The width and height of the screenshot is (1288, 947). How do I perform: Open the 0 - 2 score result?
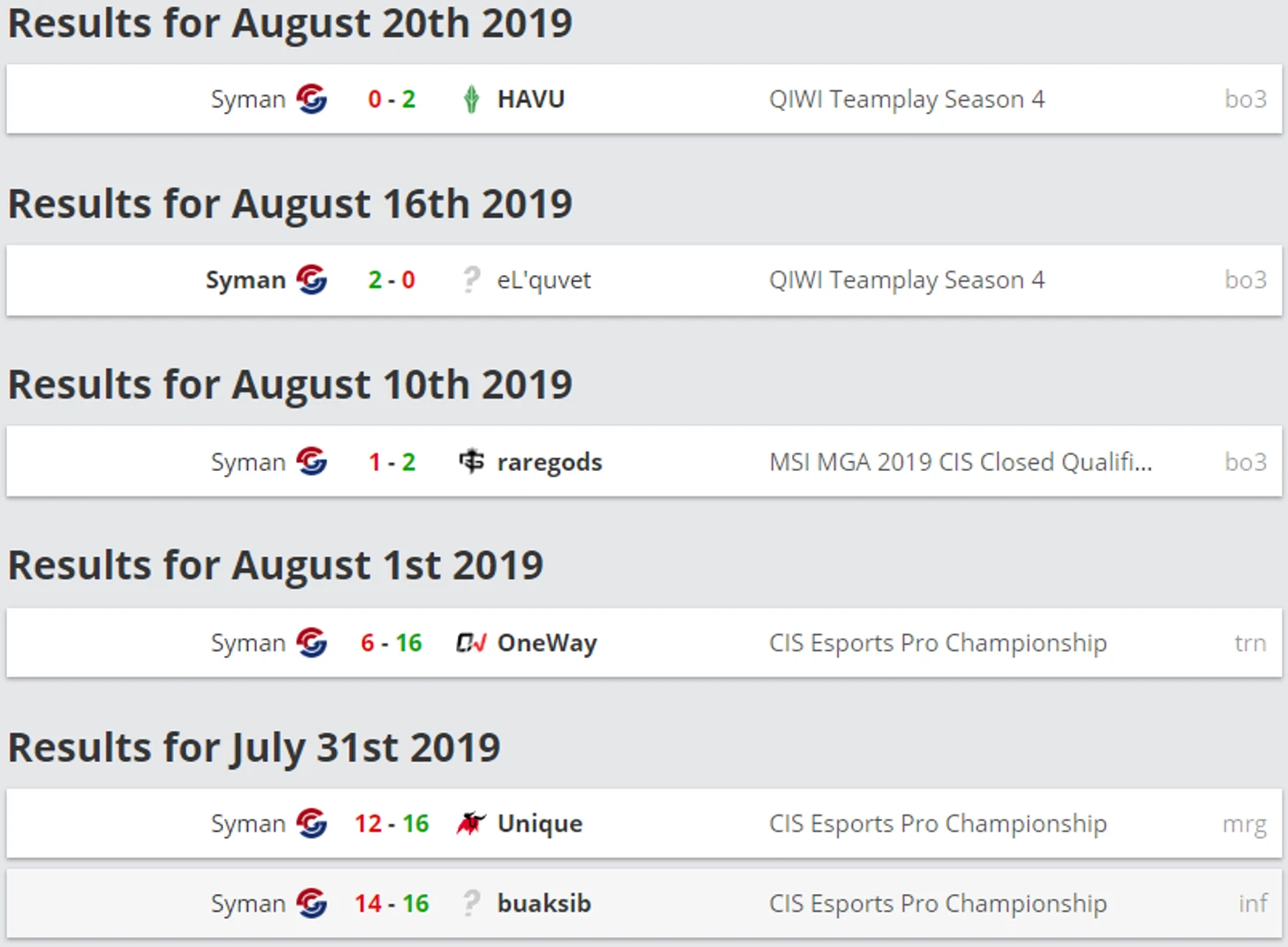[x=392, y=99]
